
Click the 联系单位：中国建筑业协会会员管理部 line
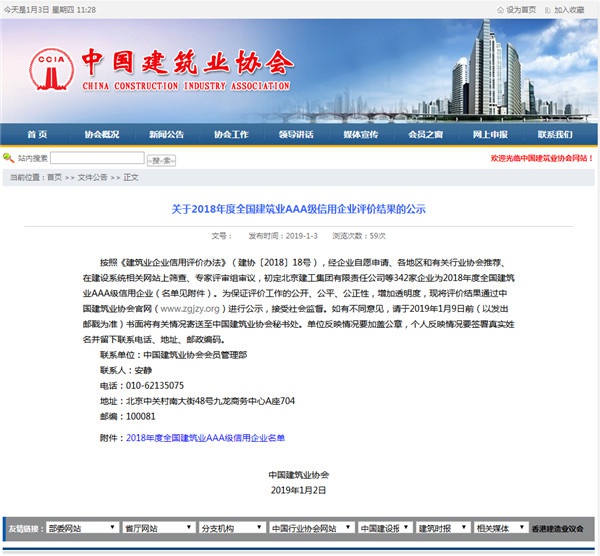(x=173, y=355)
